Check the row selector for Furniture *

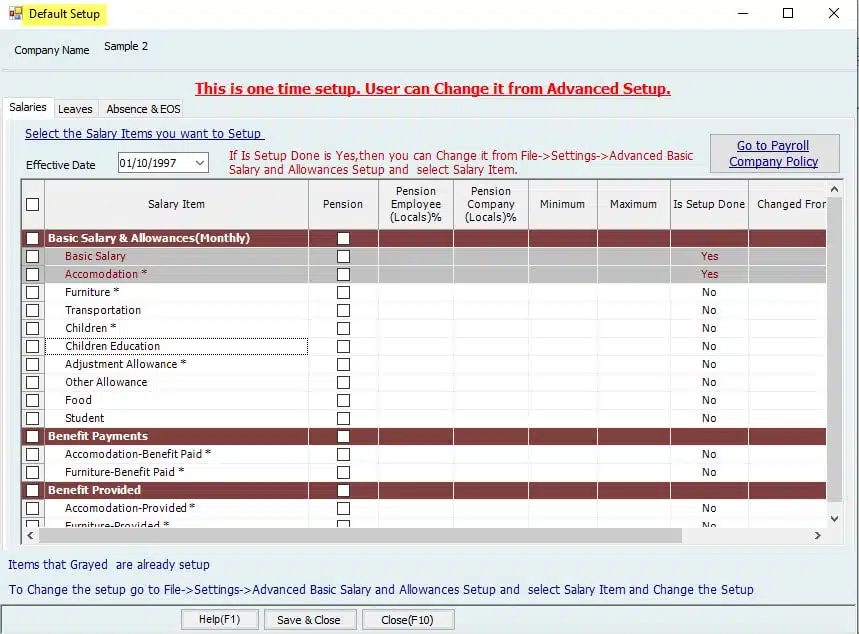click(33, 292)
